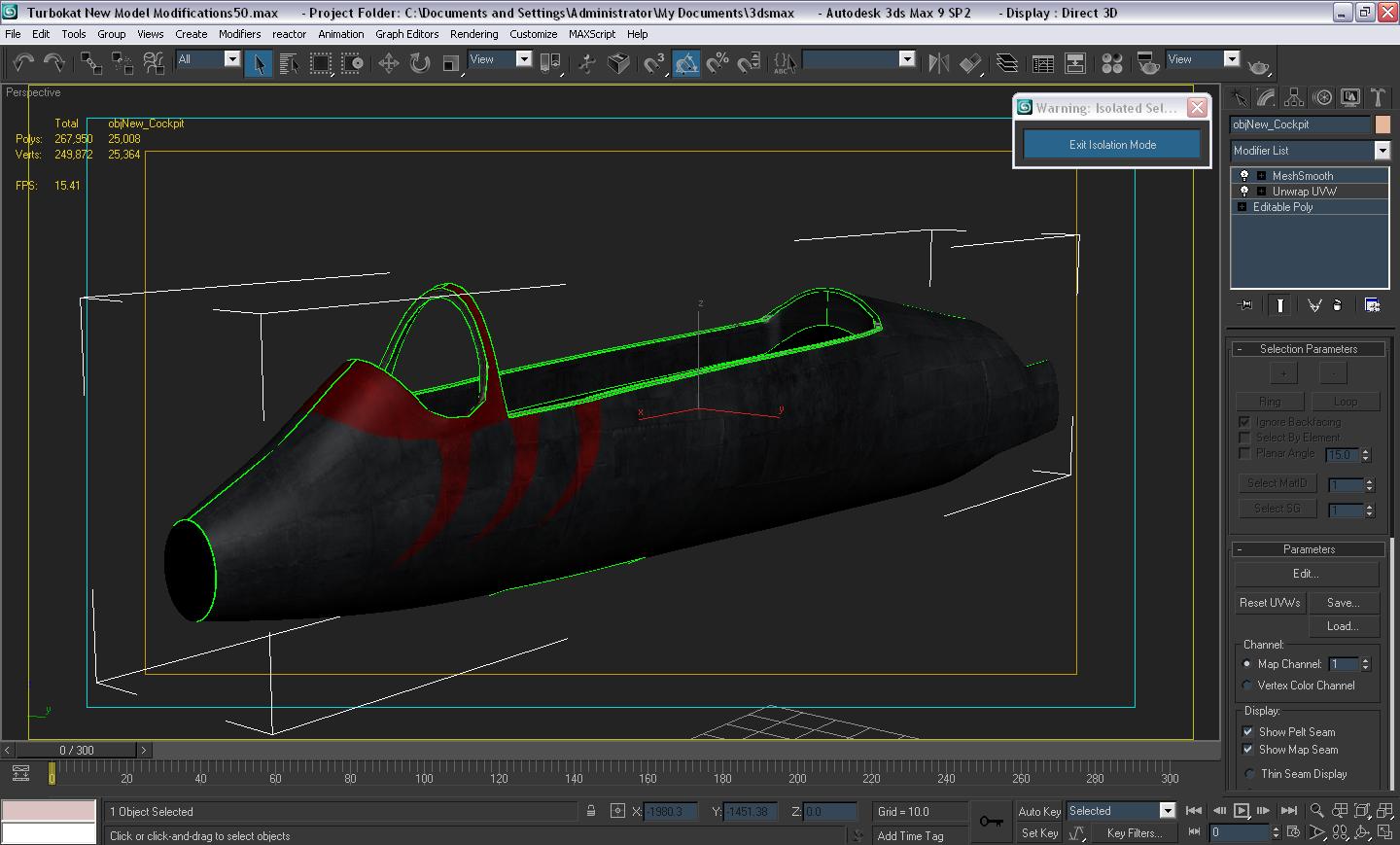The height and width of the screenshot is (845, 1400).
Task: Click the Exit Isolation Mode button
Action: pos(1110,144)
